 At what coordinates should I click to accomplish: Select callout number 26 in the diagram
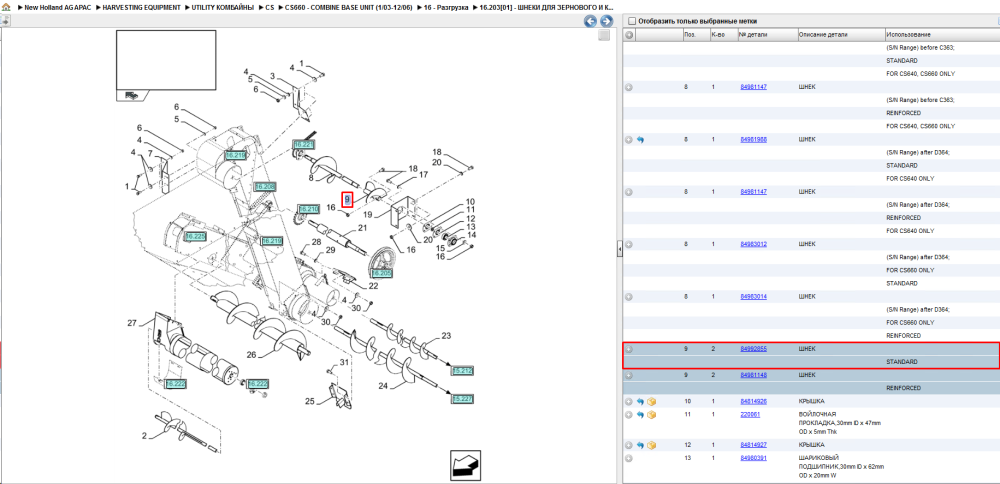click(251, 355)
